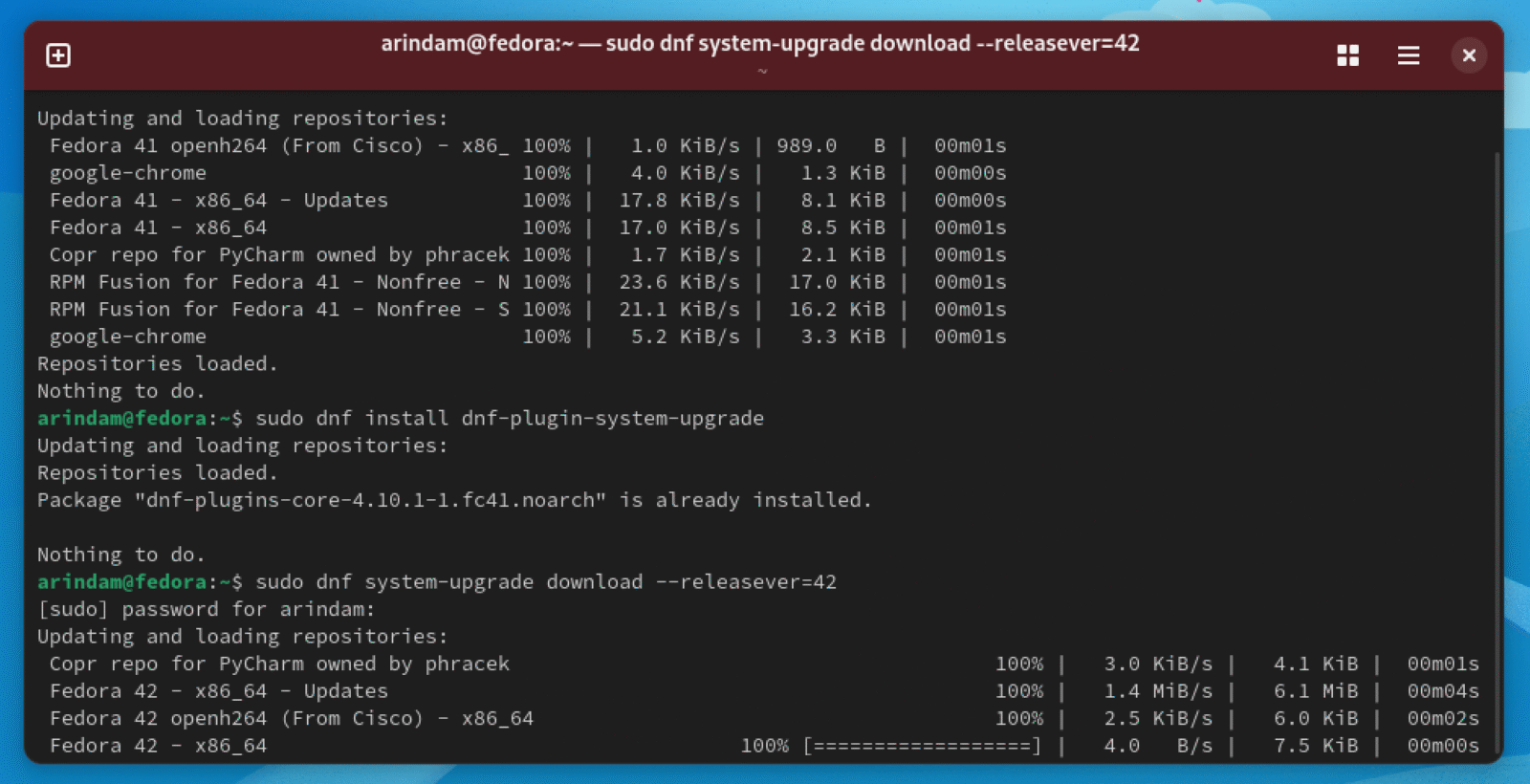This screenshot has width=1530, height=784.
Task: Click 'sudo dnf install dnf-plugin-system-upgrade' command
Action: point(510,419)
